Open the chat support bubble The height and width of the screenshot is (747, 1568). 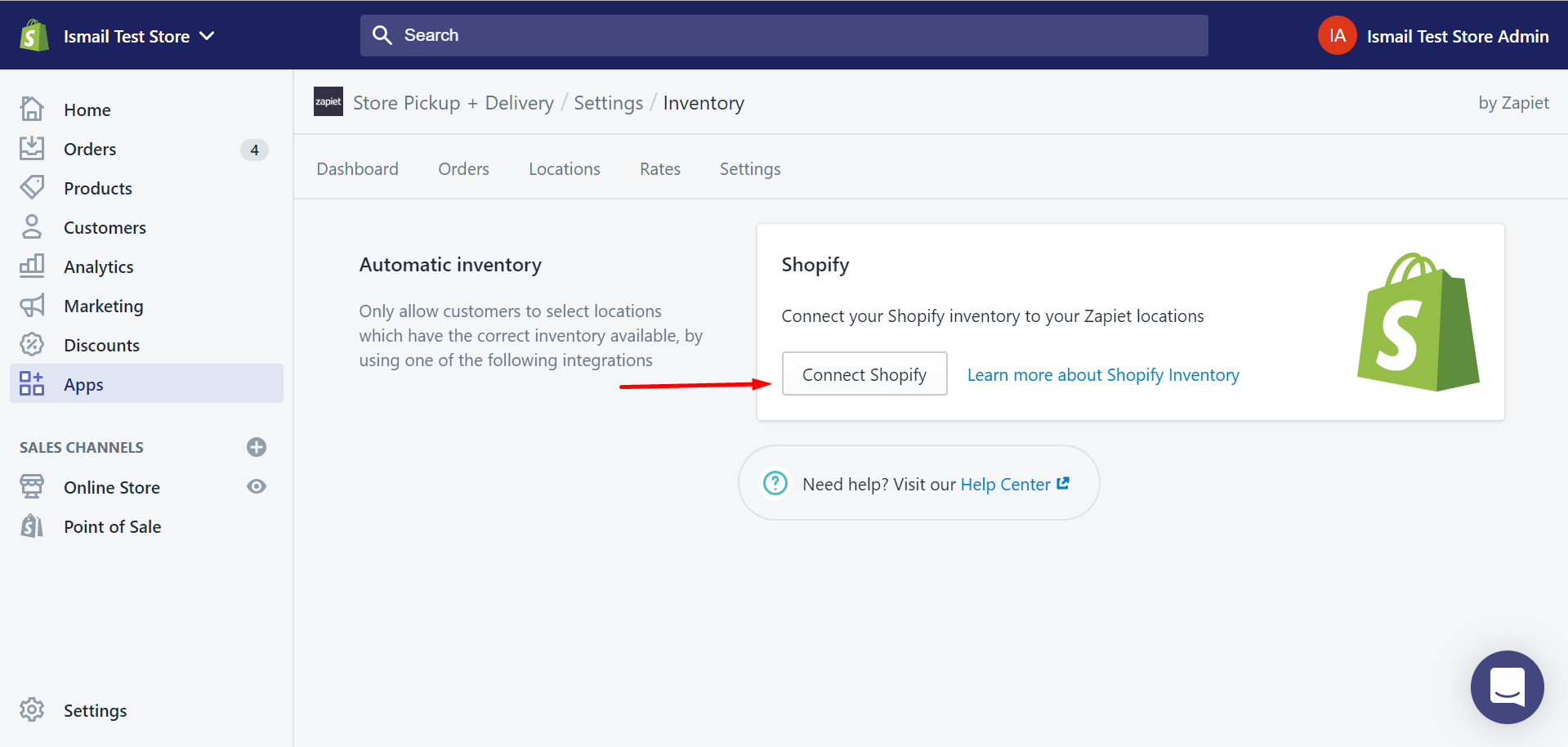tap(1507, 687)
